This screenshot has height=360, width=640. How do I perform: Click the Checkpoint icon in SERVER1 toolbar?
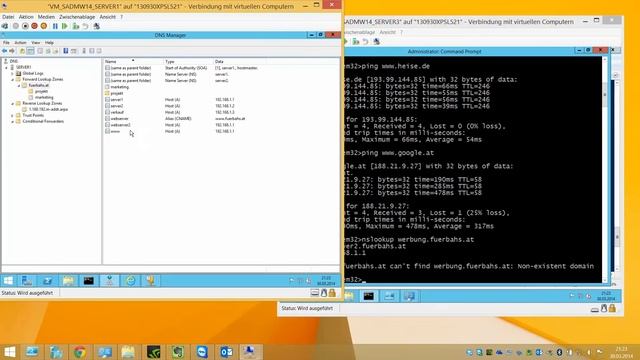[76, 26]
